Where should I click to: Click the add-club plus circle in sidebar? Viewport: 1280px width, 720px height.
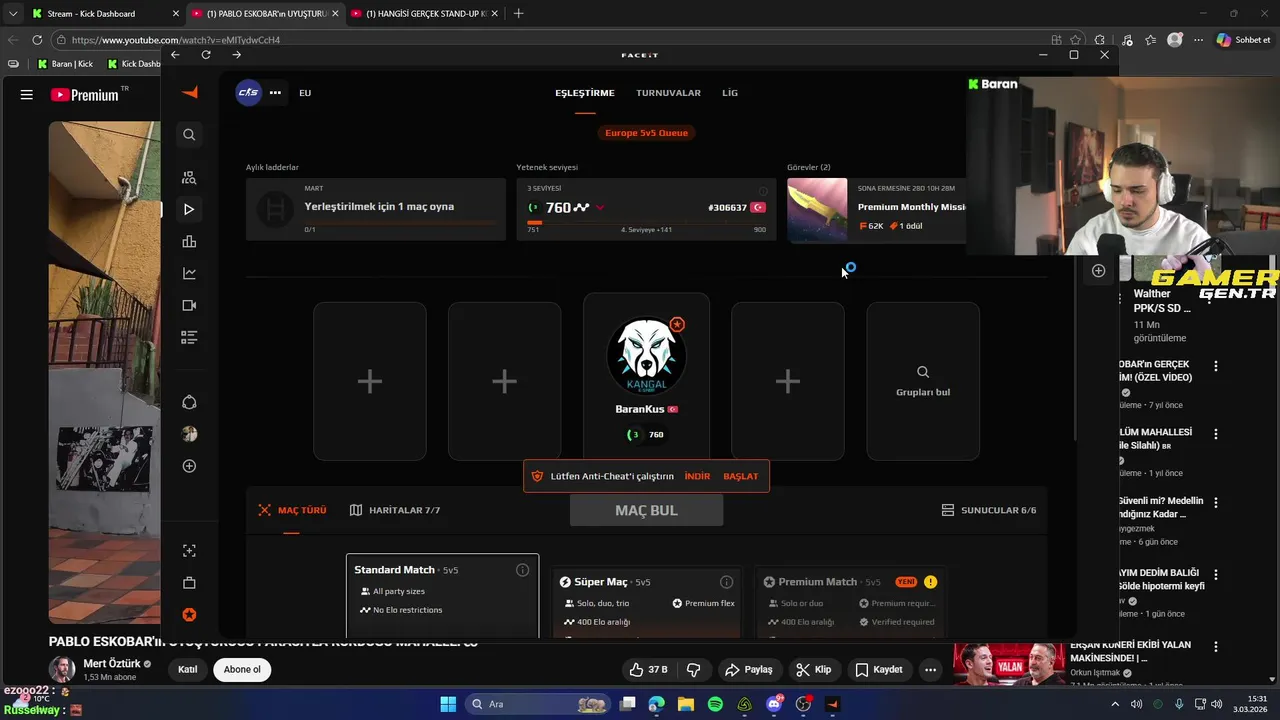tap(189, 466)
